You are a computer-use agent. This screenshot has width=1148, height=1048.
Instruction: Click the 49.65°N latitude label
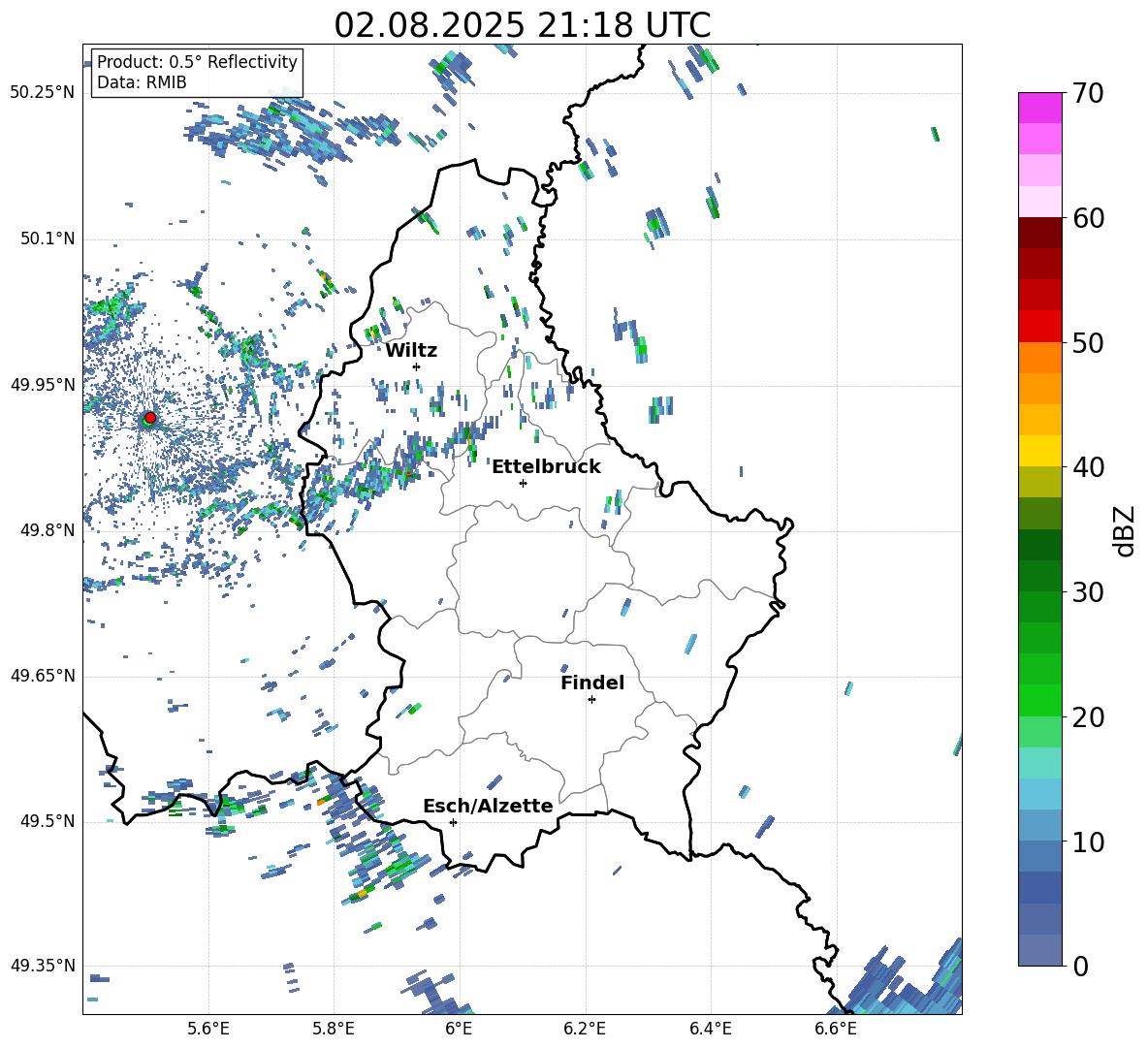tap(43, 676)
